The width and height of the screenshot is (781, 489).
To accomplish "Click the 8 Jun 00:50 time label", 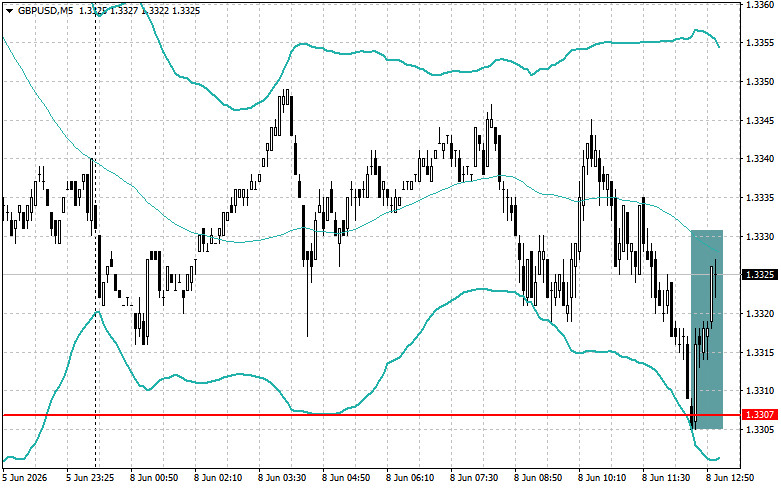I will [154, 478].
